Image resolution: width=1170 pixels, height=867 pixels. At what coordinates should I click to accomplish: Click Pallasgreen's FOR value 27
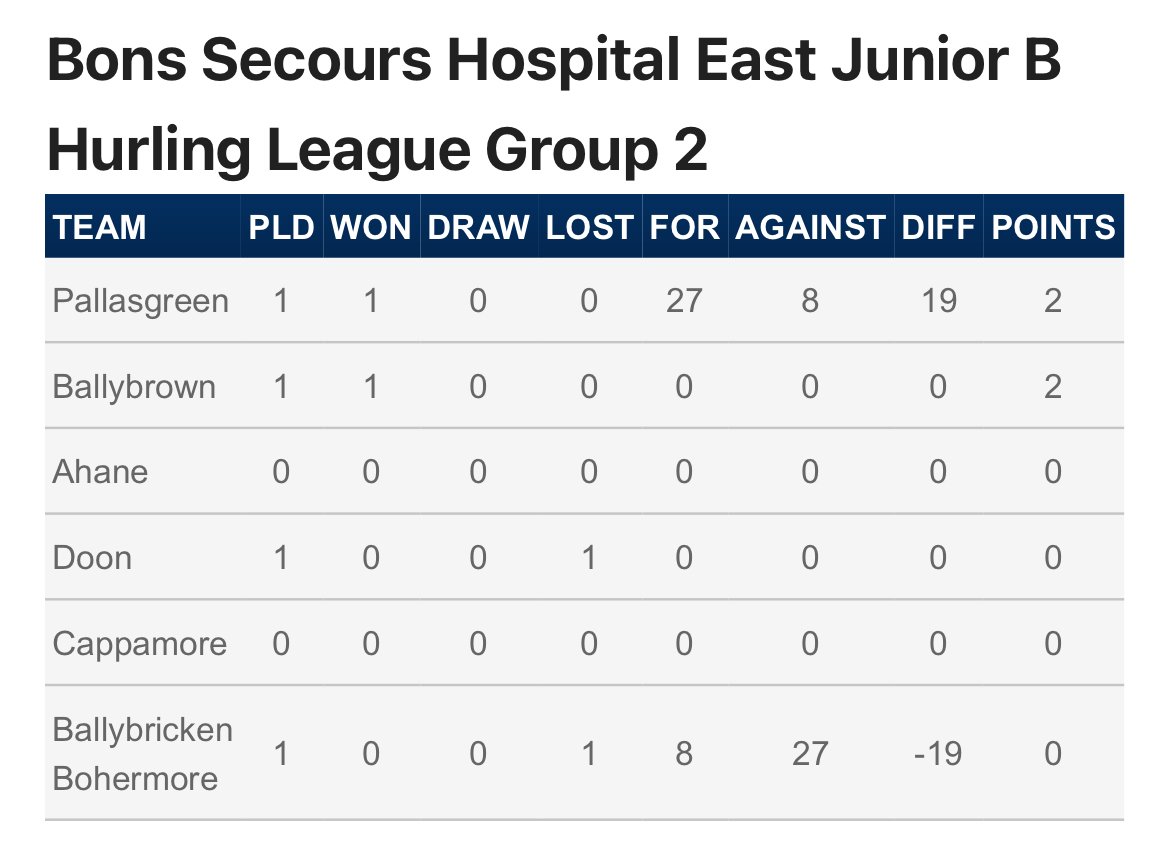coord(684,301)
